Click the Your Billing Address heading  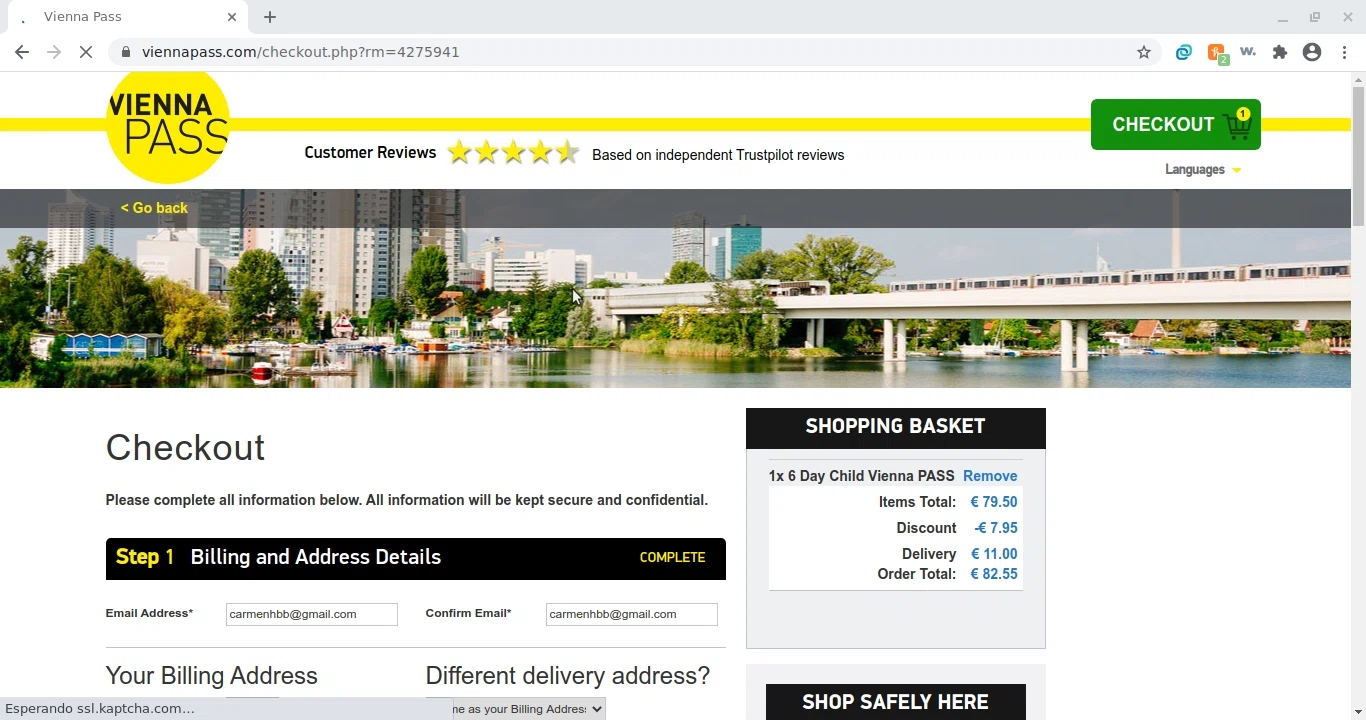click(212, 676)
